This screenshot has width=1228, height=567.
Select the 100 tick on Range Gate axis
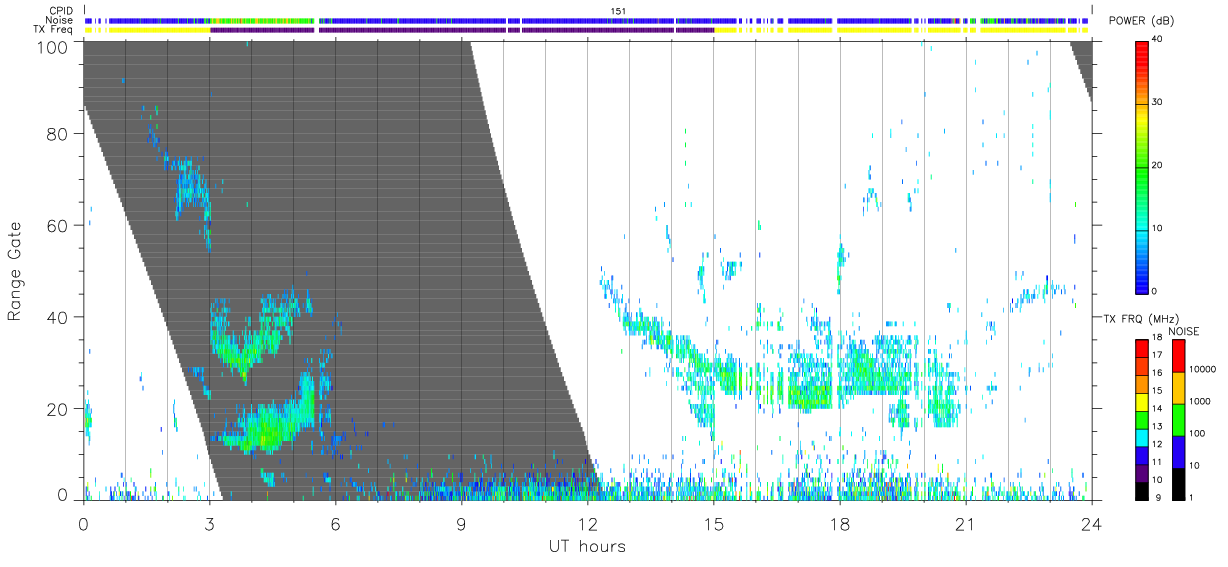tap(54, 46)
